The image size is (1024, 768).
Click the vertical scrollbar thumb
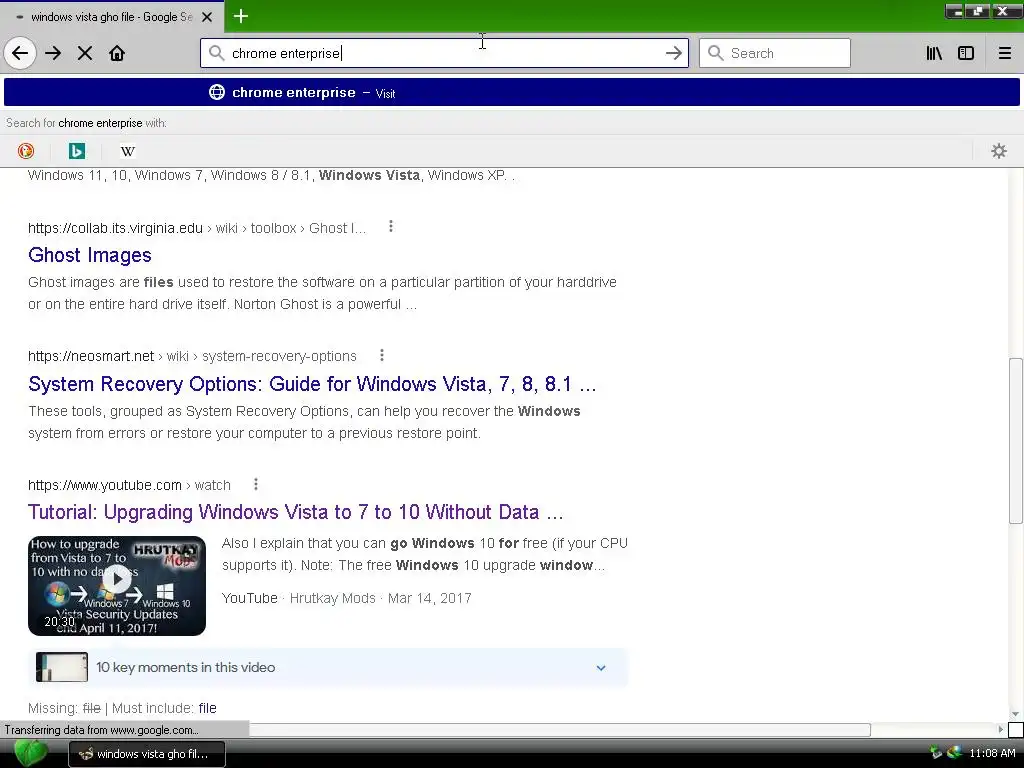pos(1015,440)
